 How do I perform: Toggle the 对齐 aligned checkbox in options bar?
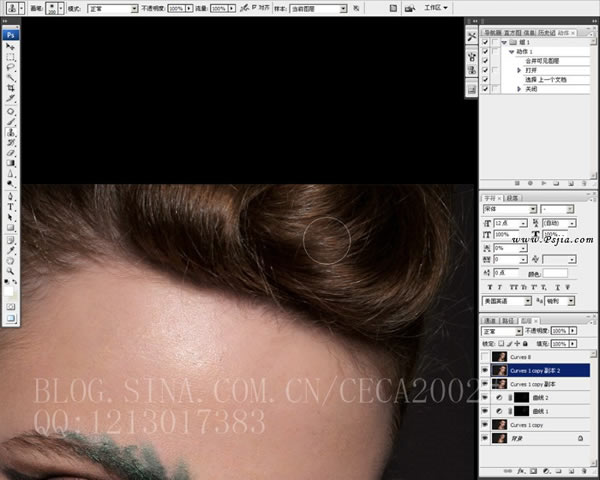(254, 7)
